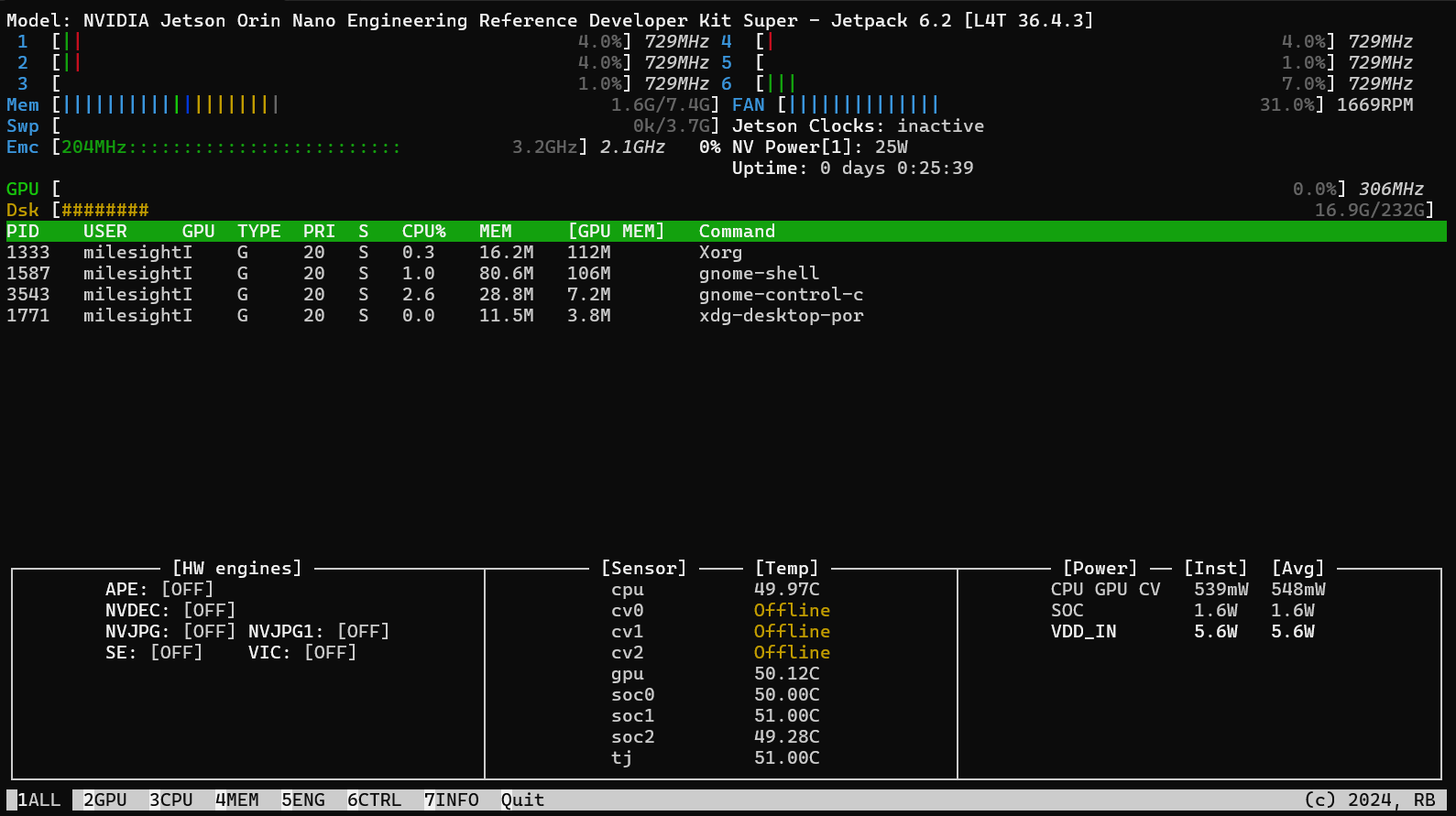The width and height of the screenshot is (1456, 816).
Task: Switch to the 2GPU tab
Action: pyautogui.click(x=105, y=800)
